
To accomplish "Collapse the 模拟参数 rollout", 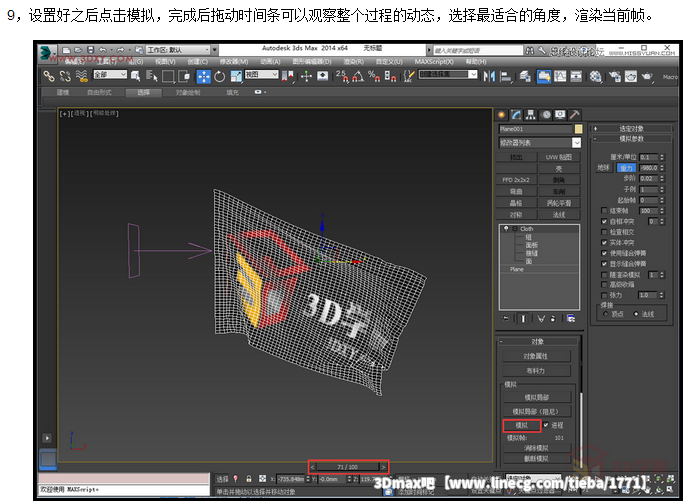I will point(631,138).
